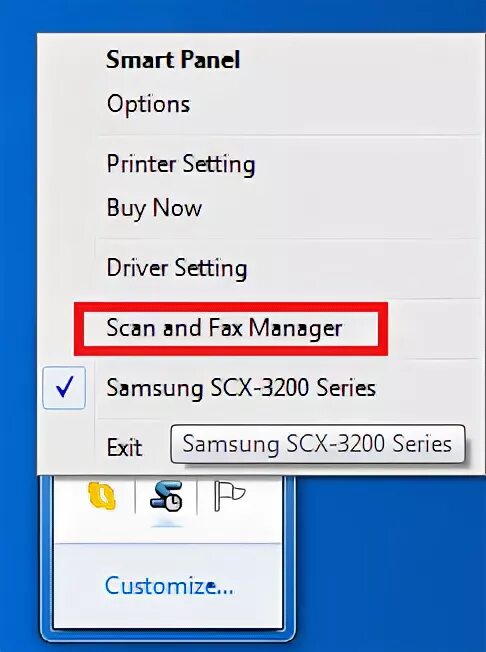
Task: Choose Options in the context menu
Action: coord(148,104)
